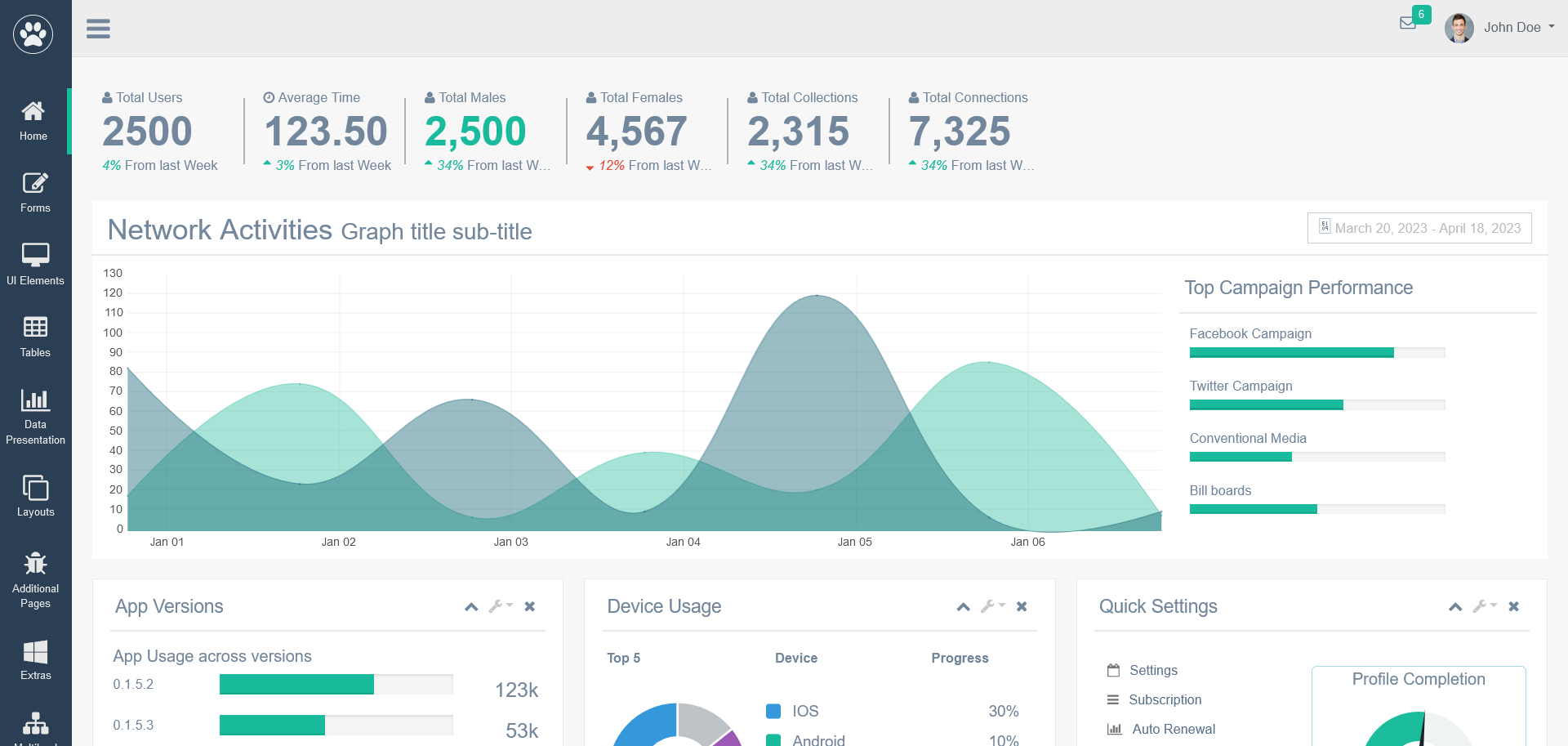Open the Forms sidebar menu
The width and height of the screenshot is (1568, 746).
coord(35,193)
